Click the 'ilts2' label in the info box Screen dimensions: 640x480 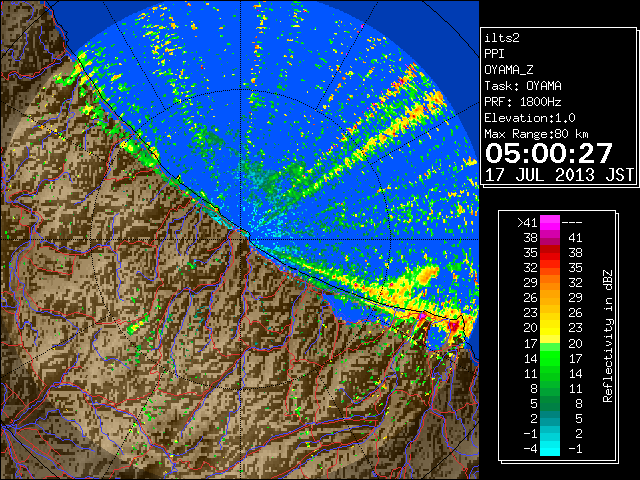[502, 38]
